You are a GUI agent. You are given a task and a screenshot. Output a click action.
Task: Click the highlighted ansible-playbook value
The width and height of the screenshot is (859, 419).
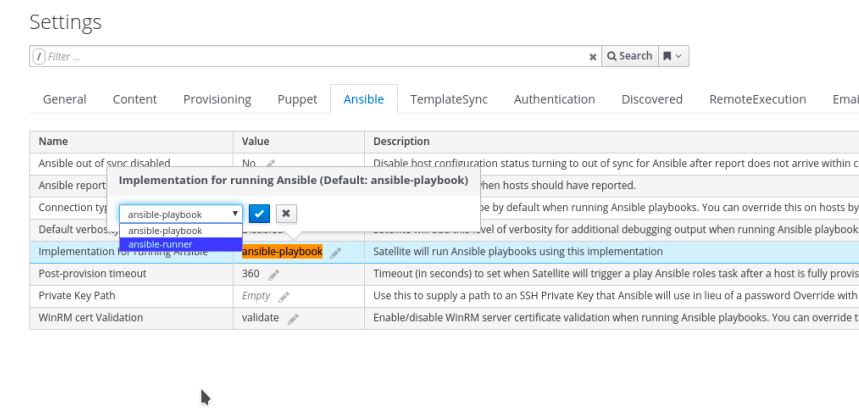(x=282, y=252)
